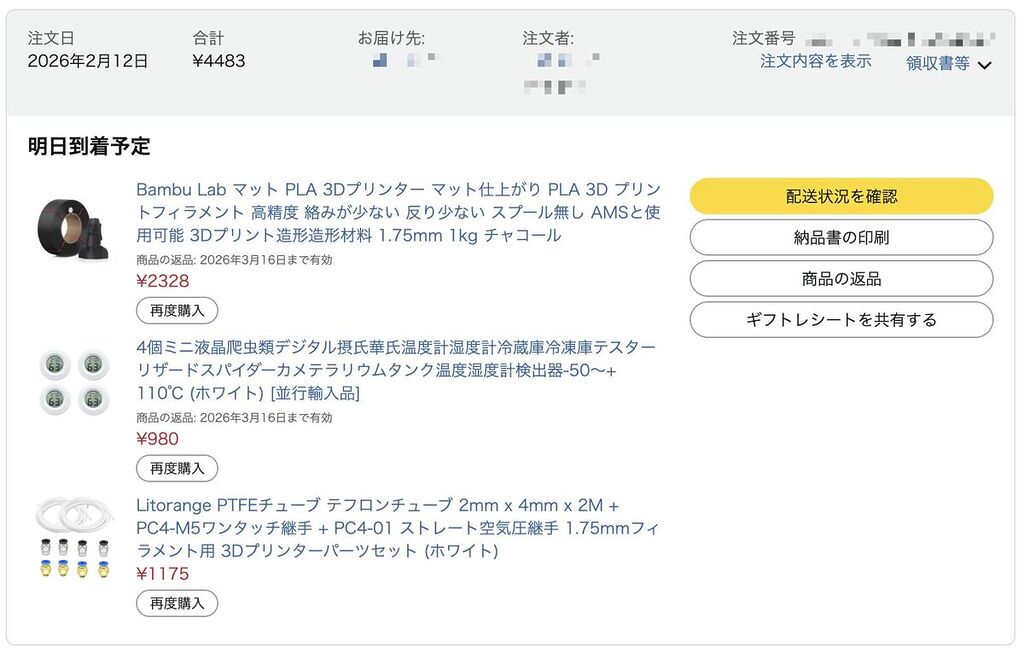Click the Bambu Lab filament product thumbnail
Image resolution: width=1024 pixels, height=653 pixels.
(76, 231)
